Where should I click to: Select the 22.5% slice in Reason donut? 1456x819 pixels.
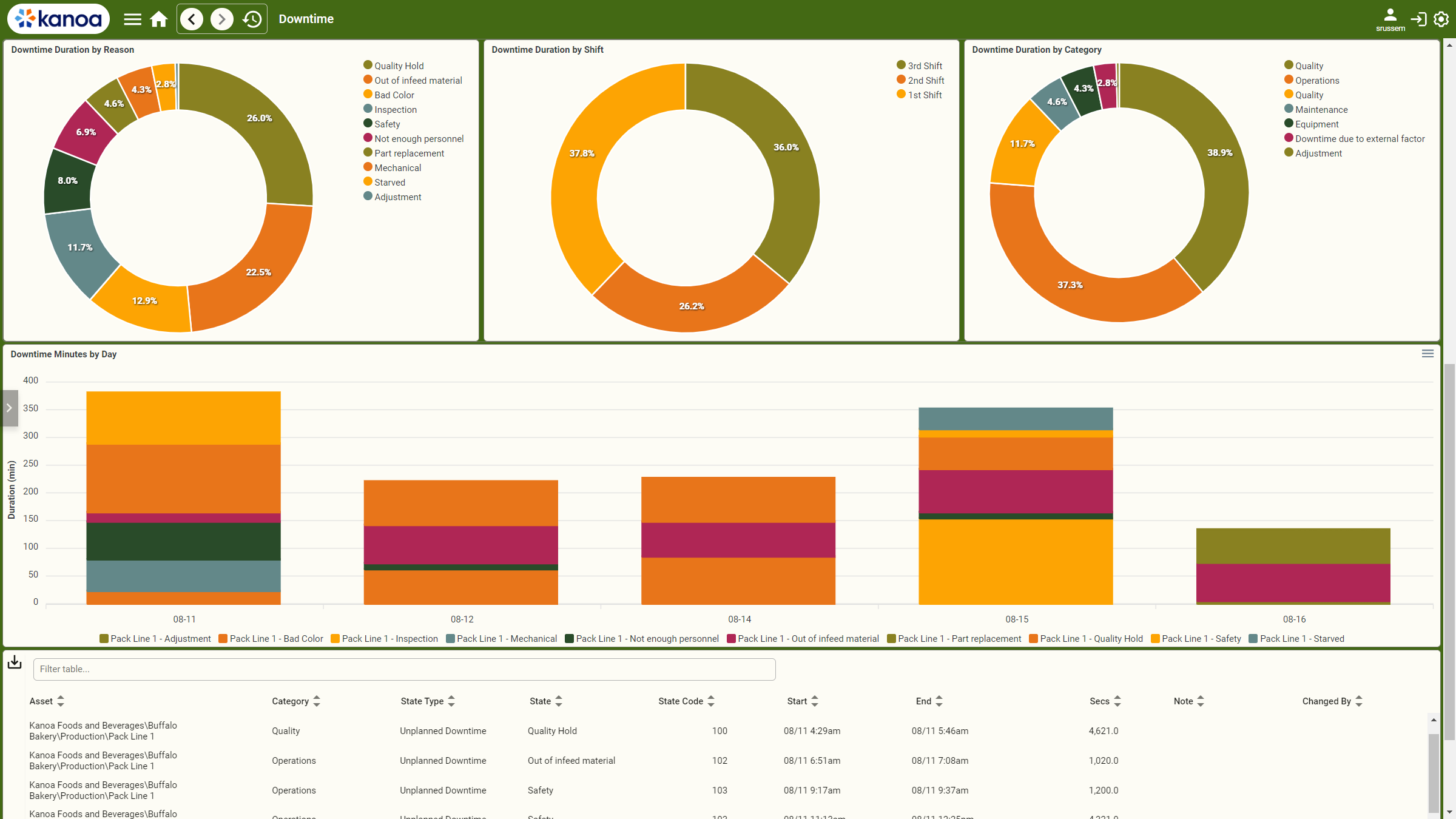(258, 272)
